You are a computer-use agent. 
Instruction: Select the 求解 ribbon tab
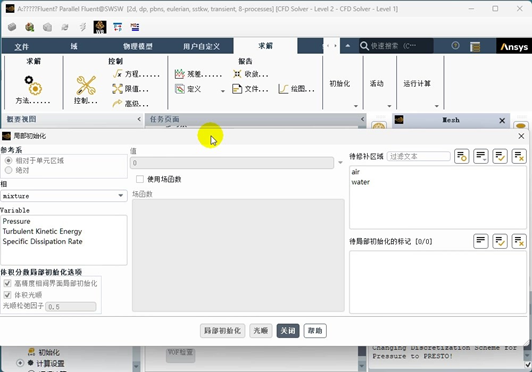[265, 46]
